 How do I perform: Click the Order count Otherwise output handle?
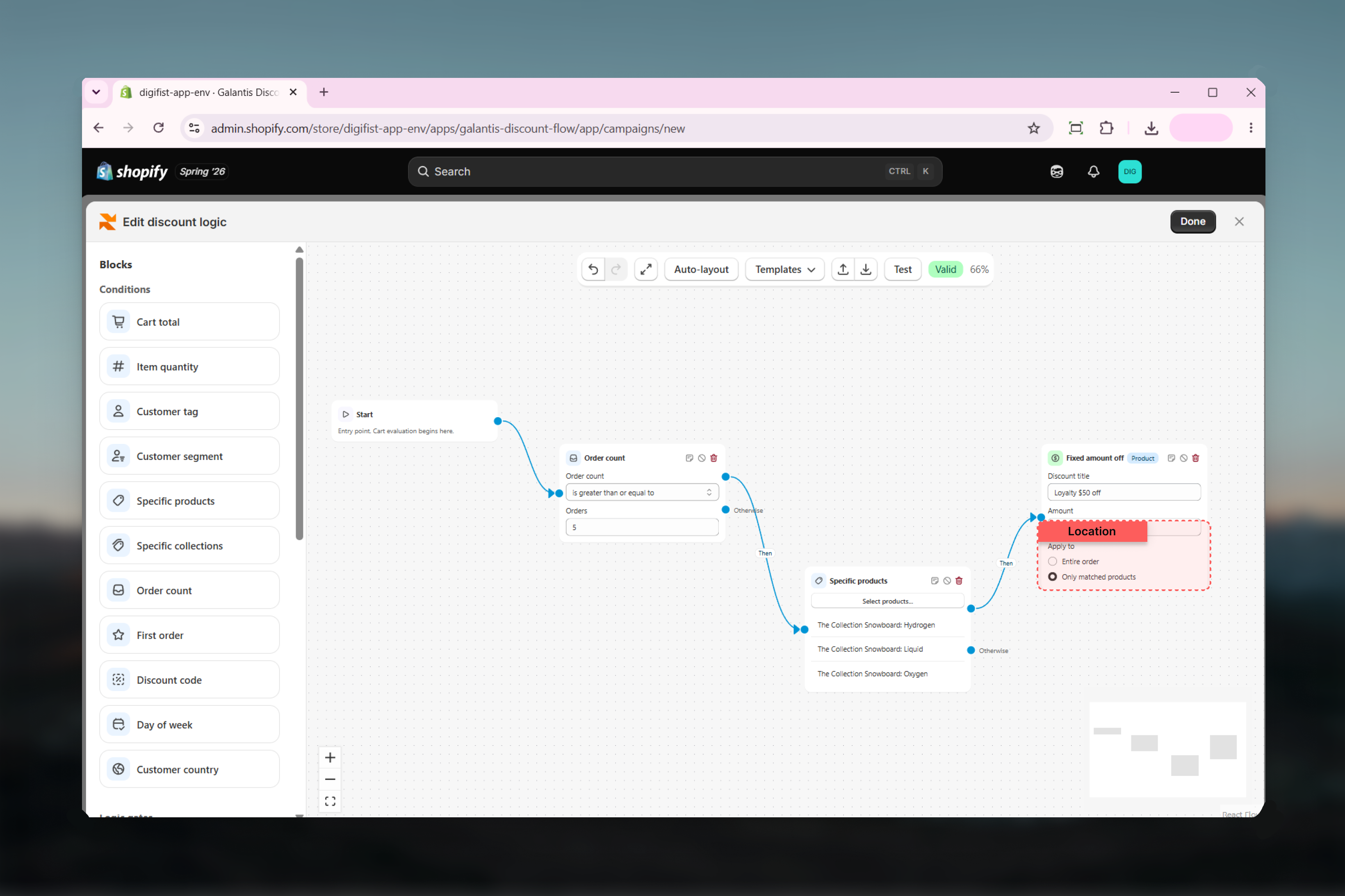725,510
